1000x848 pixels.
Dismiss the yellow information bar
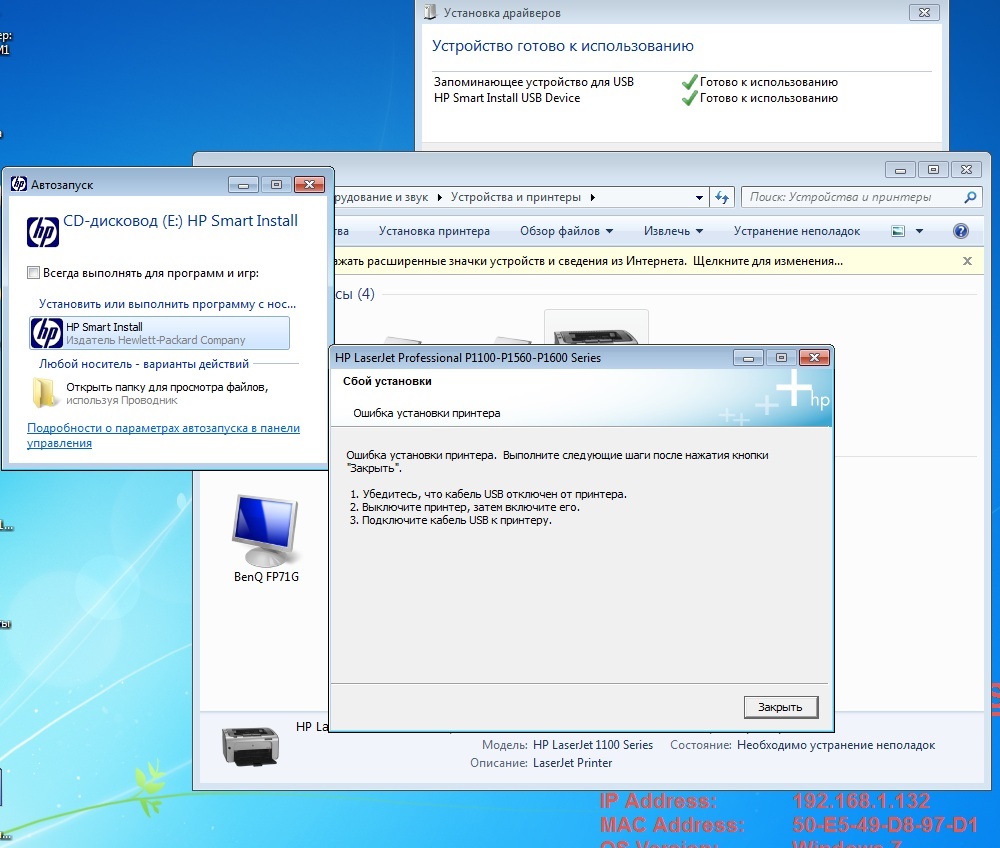pyautogui.click(x=967, y=261)
